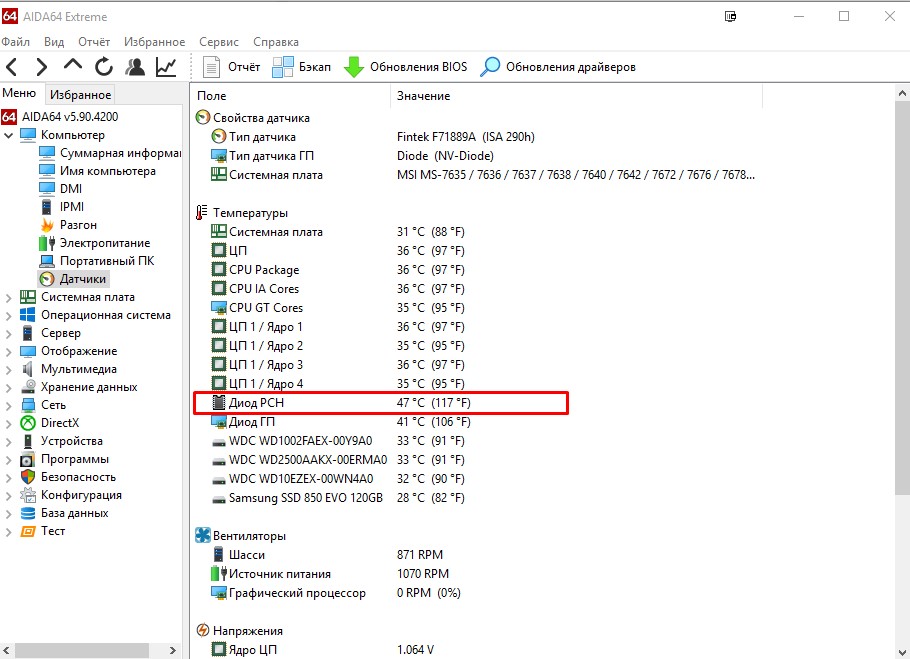
Task: Click the Сеть network icon
Action: [28, 405]
